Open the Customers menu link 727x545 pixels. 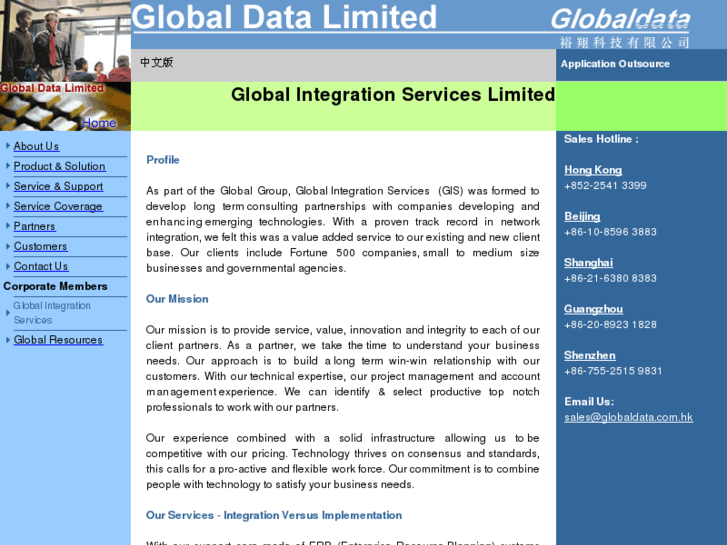click(x=40, y=246)
